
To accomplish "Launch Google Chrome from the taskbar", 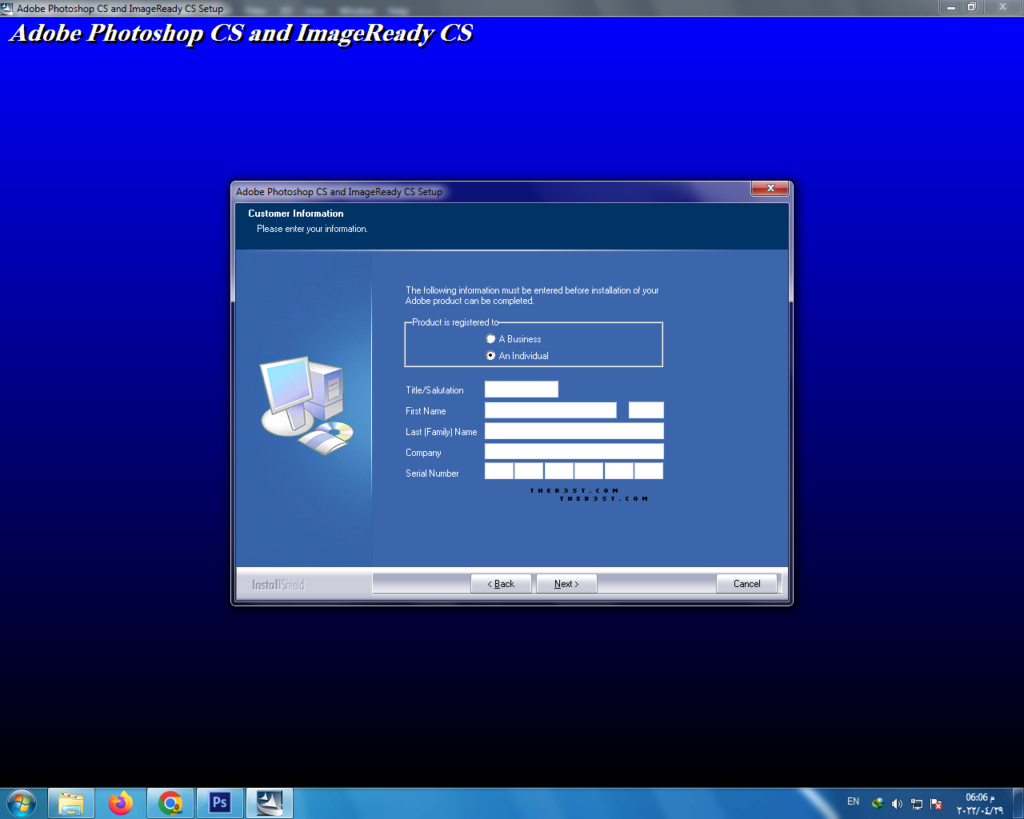I will click(x=170, y=803).
